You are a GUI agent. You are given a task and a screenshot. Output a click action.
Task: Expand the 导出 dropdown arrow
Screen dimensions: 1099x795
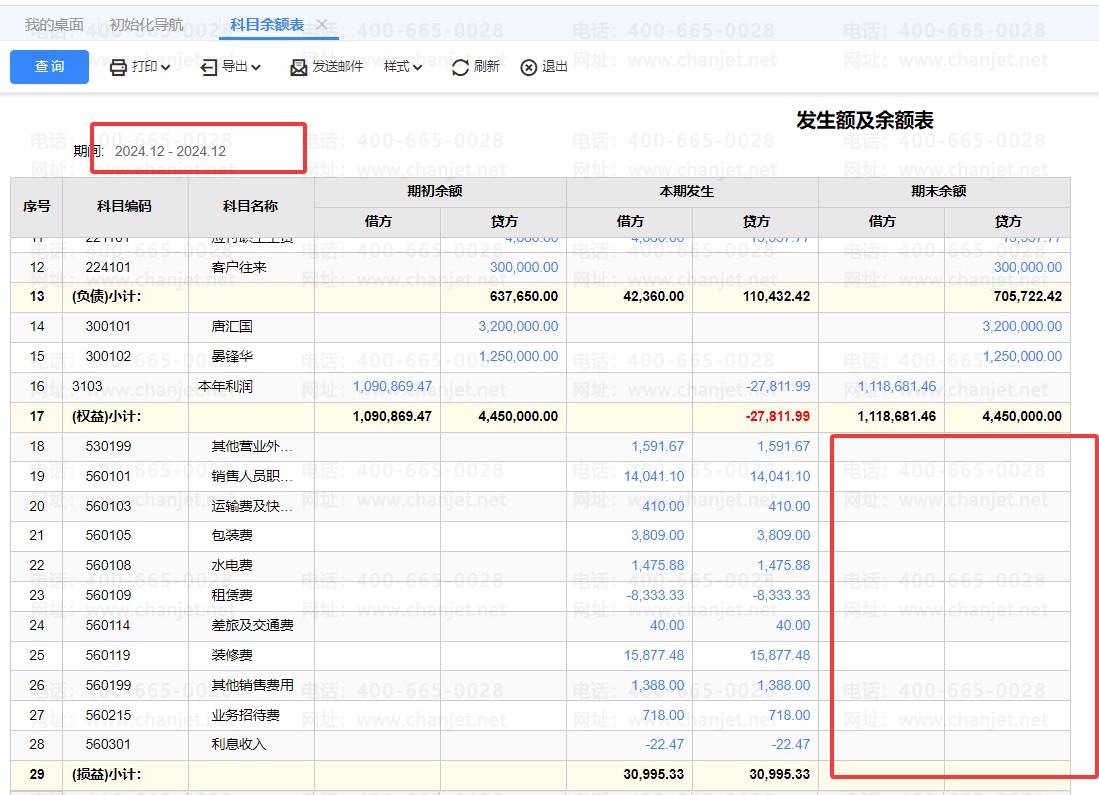[256, 67]
